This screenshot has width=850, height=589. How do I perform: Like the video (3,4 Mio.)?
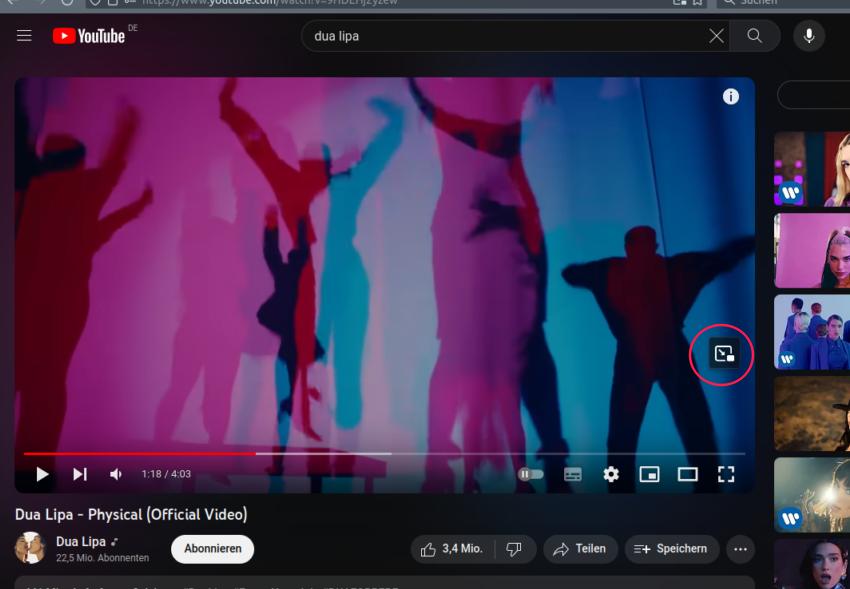tap(452, 549)
